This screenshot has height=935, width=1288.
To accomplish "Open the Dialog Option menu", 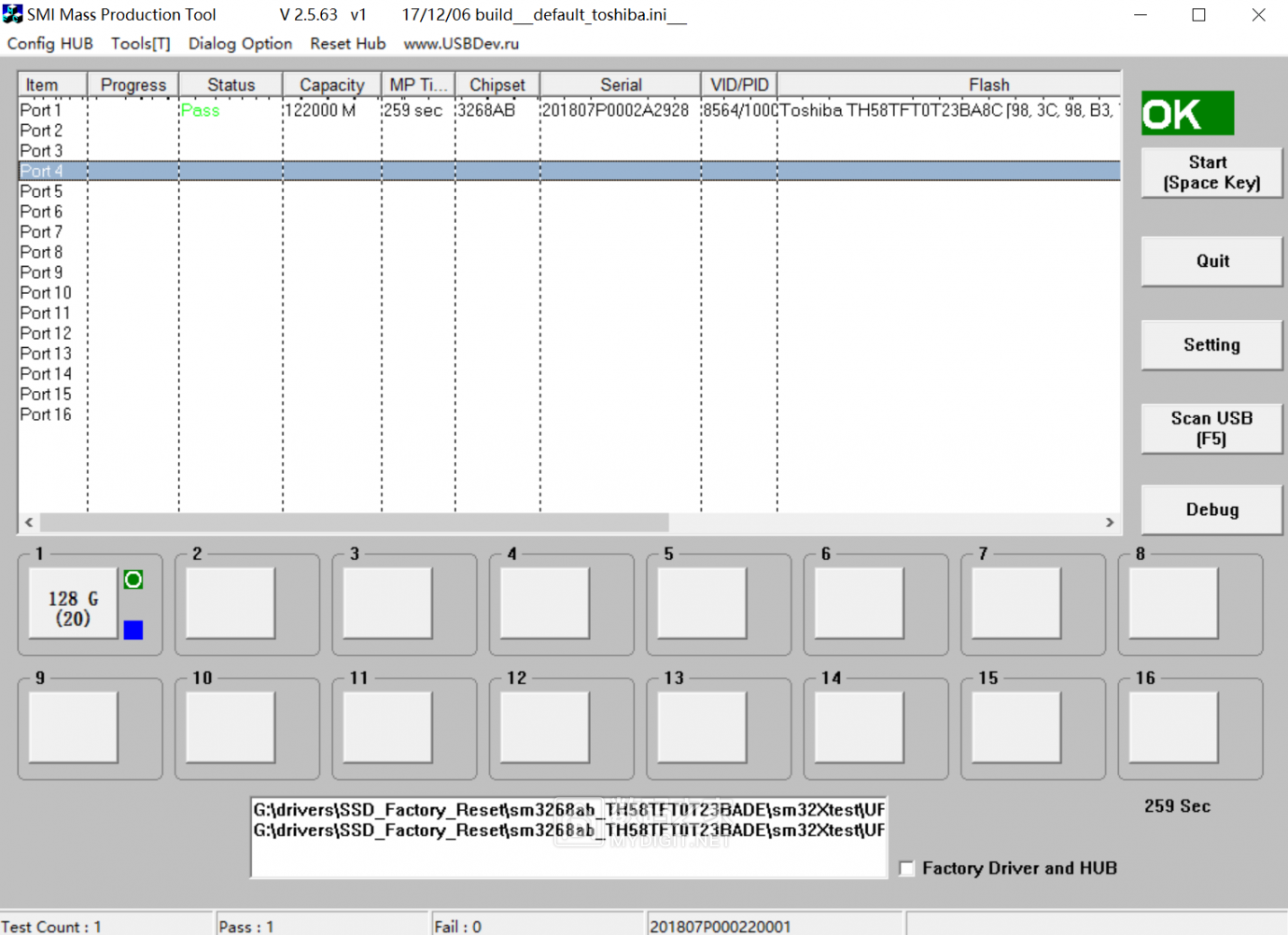I will 240,44.
